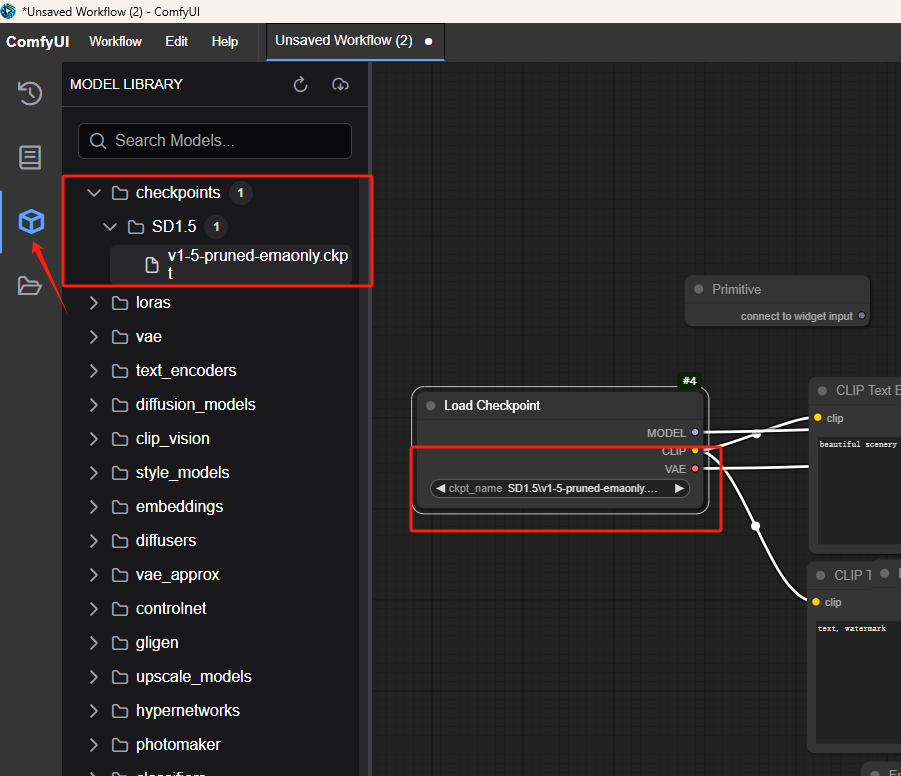The image size is (901, 776).
Task: Open the queue history sidebar icon
Action: pos(30,93)
